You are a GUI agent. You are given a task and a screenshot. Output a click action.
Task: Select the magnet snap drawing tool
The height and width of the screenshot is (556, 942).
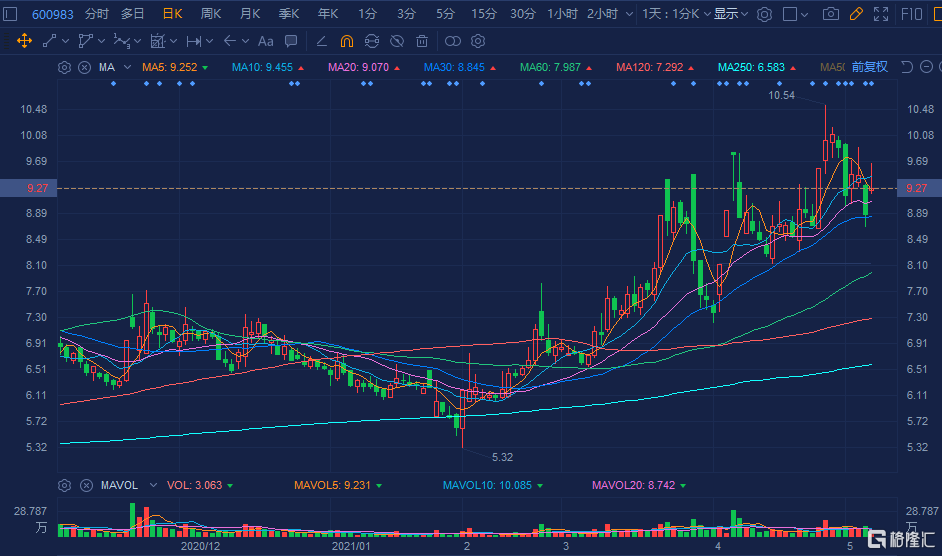pyautogui.click(x=346, y=41)
